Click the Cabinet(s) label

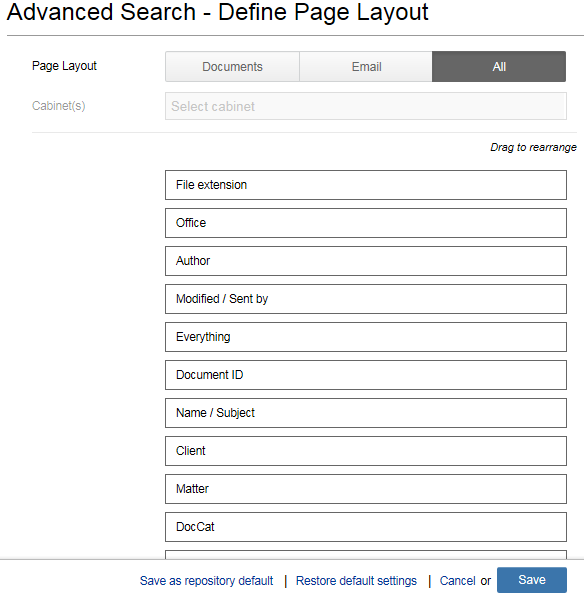(x=58, y=106)
